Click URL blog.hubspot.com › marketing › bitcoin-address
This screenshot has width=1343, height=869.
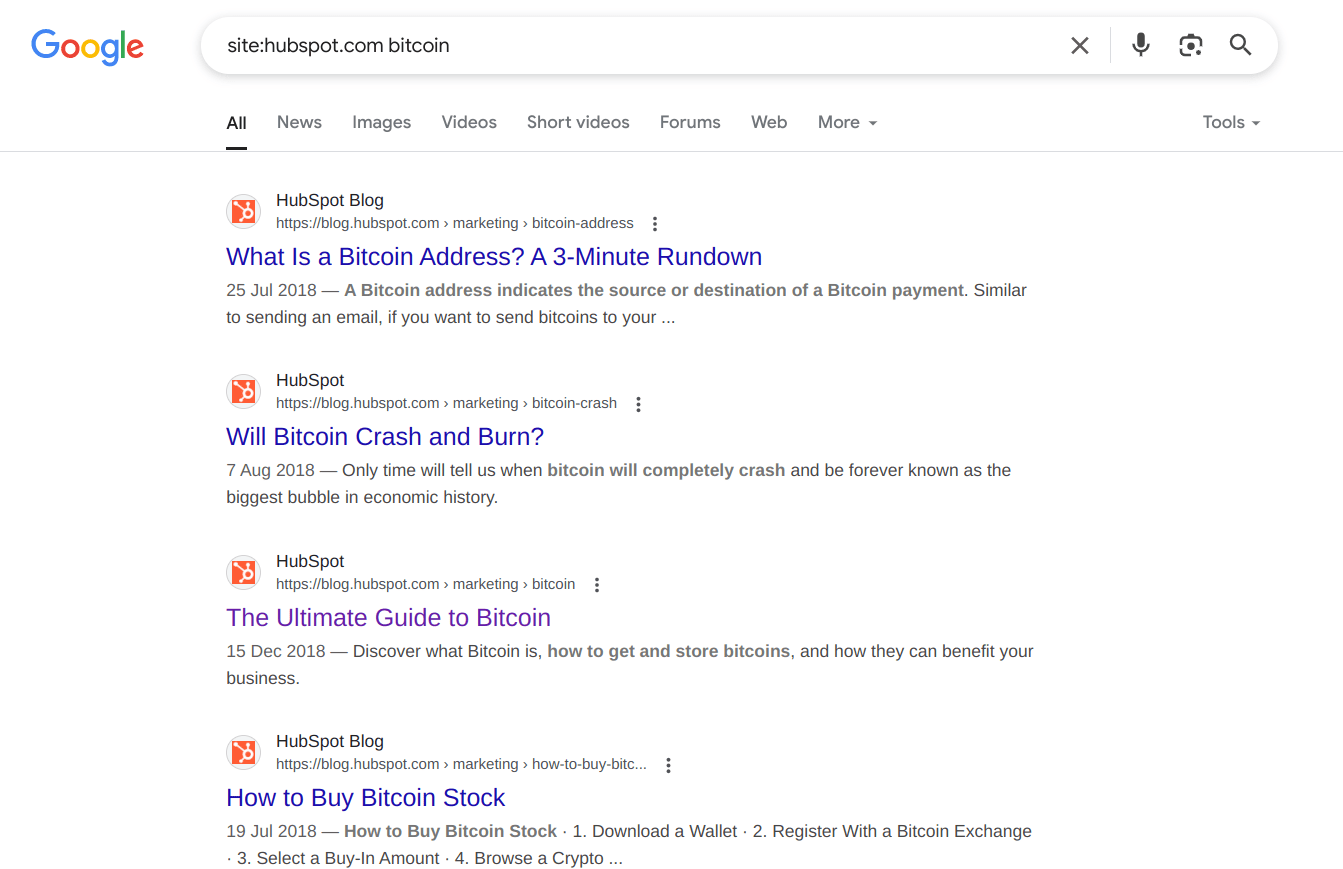(x=455, y=223)
